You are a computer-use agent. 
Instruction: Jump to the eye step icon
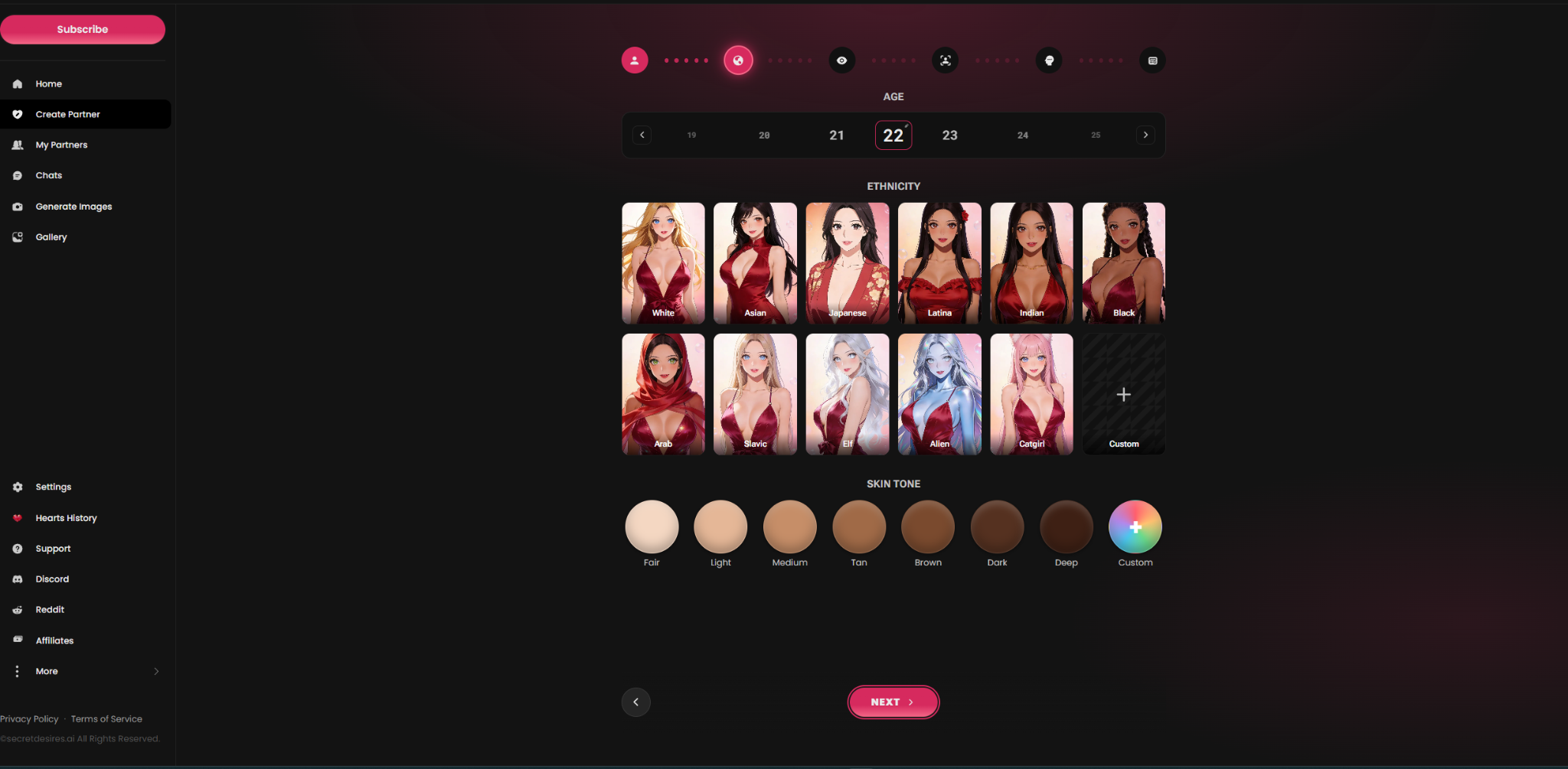841,60
